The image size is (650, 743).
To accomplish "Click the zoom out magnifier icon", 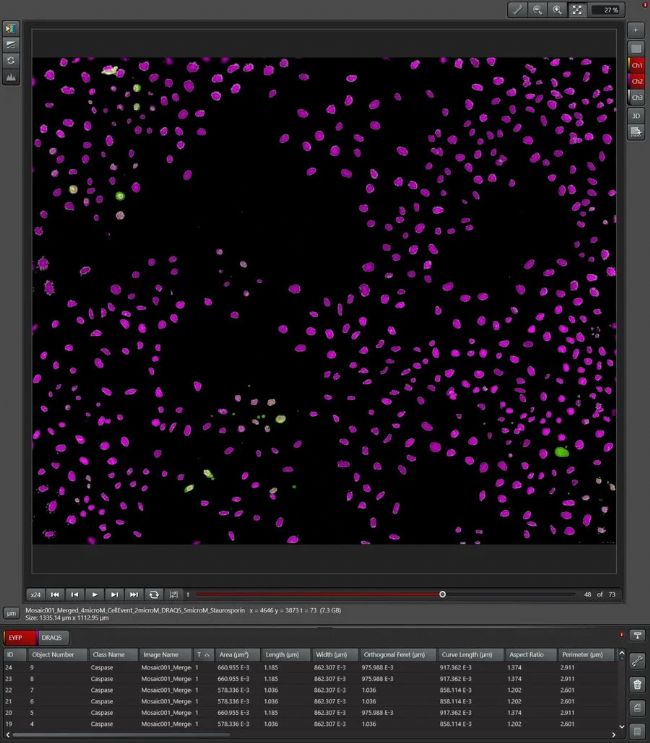I will [538, 9].
